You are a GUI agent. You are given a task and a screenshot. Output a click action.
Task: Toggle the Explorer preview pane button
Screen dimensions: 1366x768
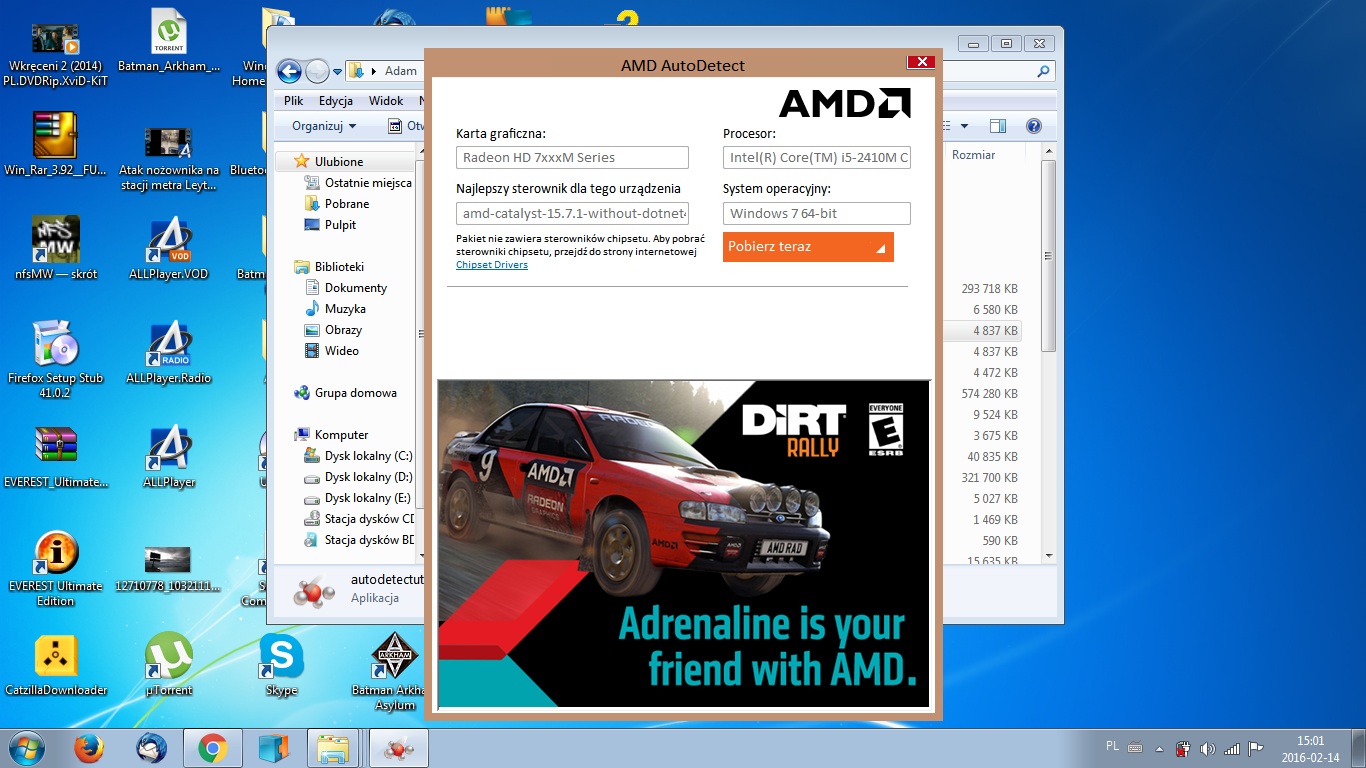point(997,126)
